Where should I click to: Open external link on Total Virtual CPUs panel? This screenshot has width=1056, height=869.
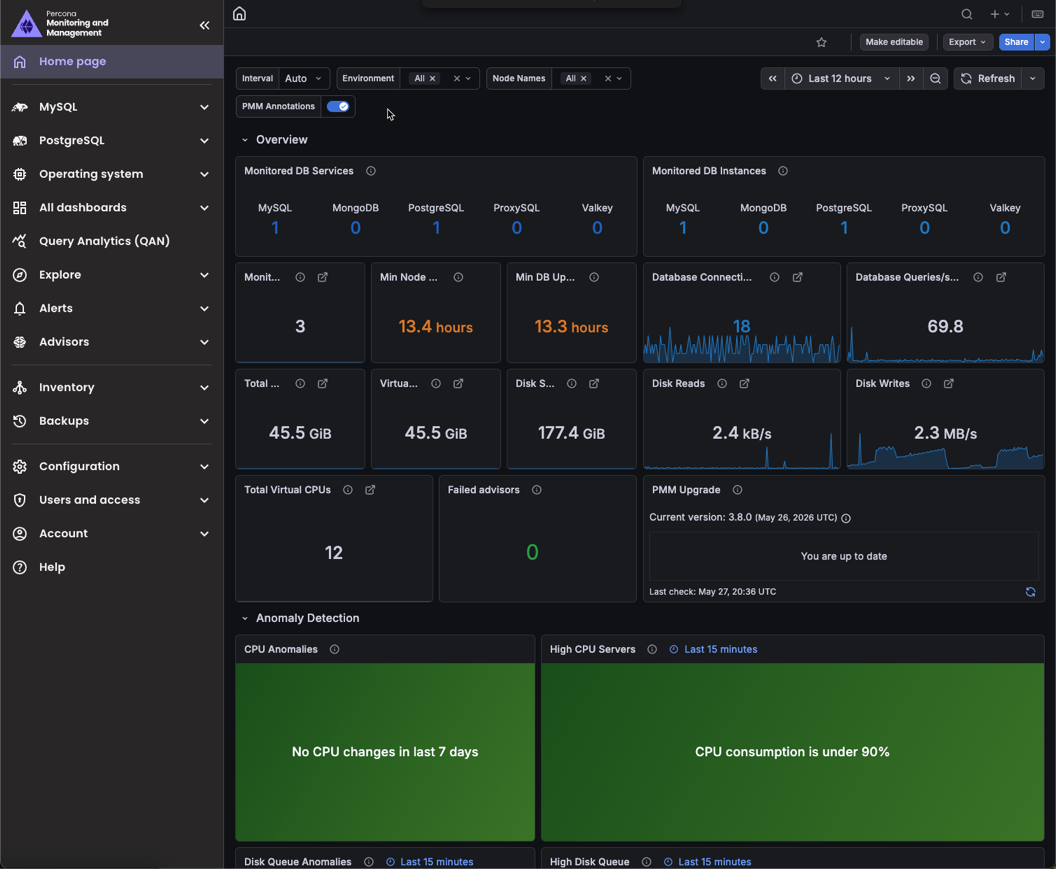(x=370, y=490)
